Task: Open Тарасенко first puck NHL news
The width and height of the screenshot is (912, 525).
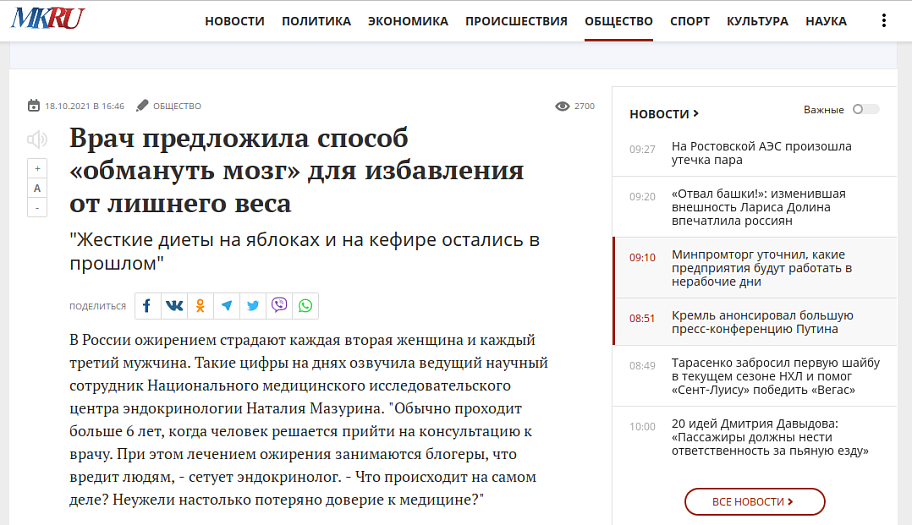Action: (776, 376)
